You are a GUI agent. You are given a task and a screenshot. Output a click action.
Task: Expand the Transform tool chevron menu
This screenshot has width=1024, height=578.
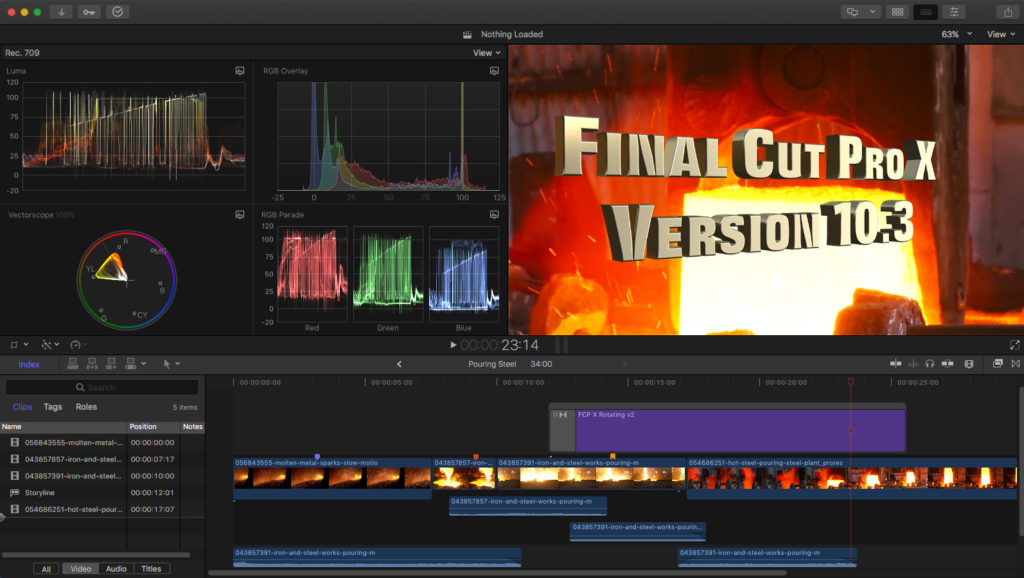(x=26, y=345)
